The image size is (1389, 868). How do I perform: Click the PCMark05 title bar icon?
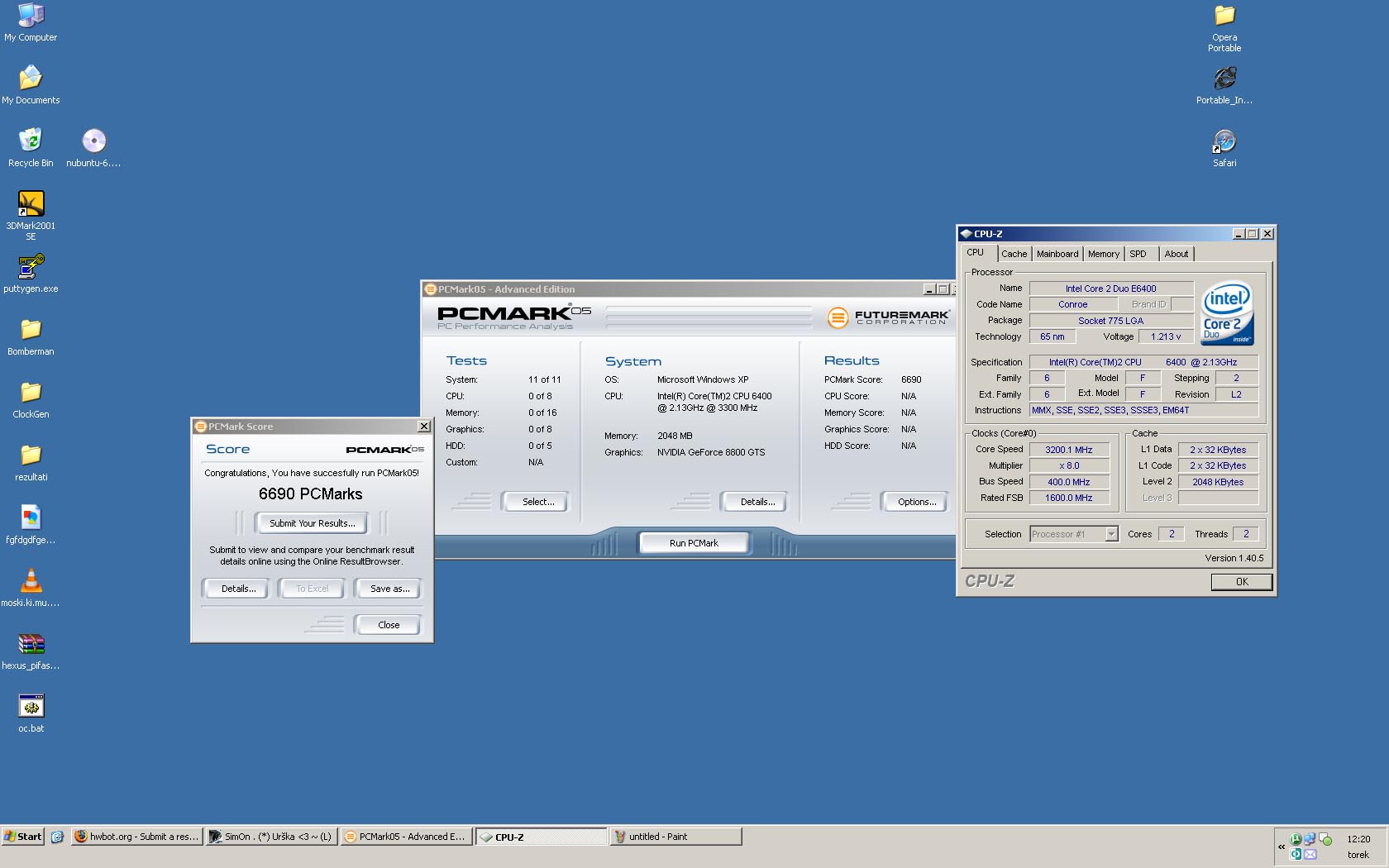point(430,289)
